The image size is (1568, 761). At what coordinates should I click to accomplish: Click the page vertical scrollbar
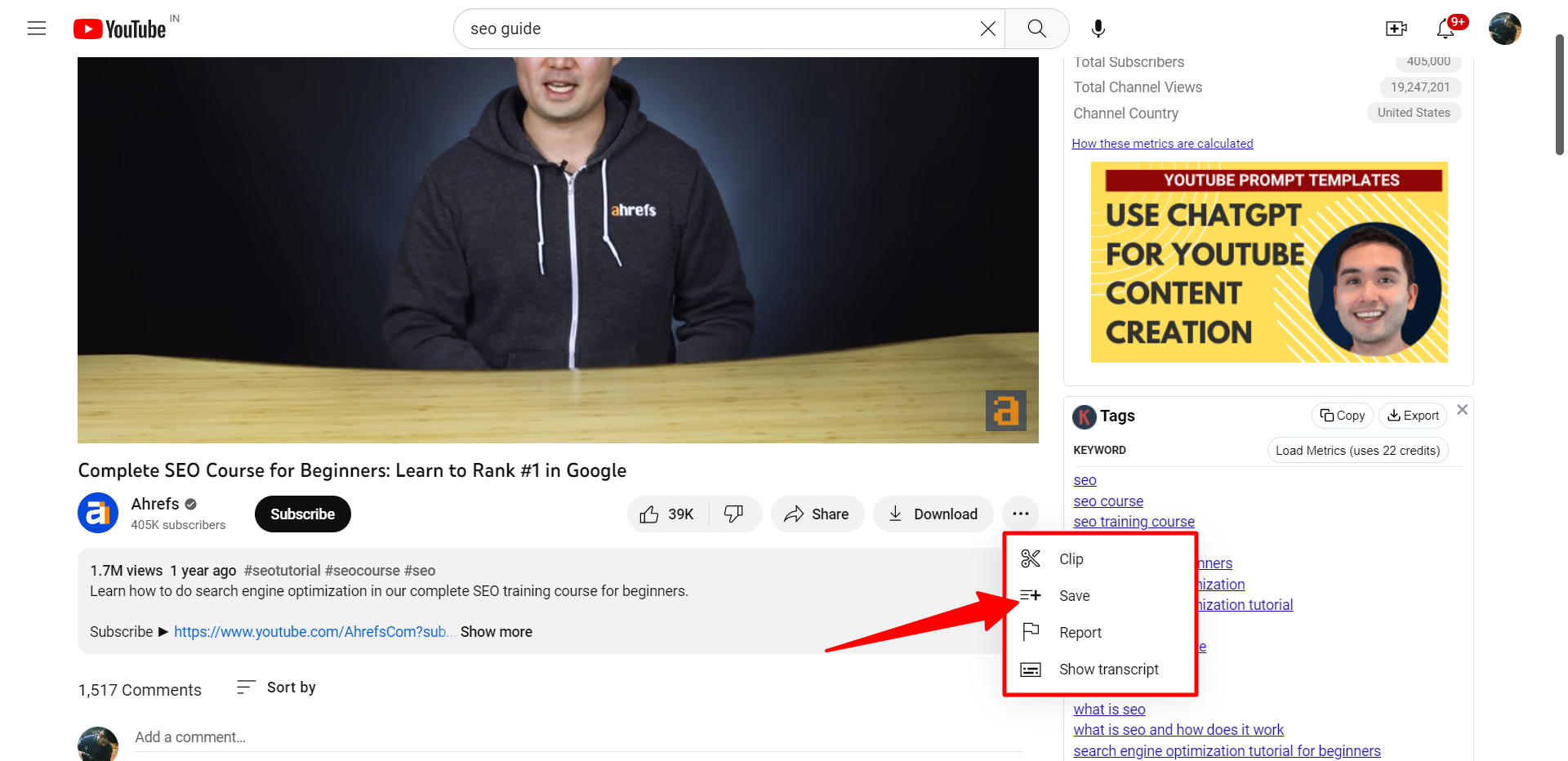[x=1559, y=94]
